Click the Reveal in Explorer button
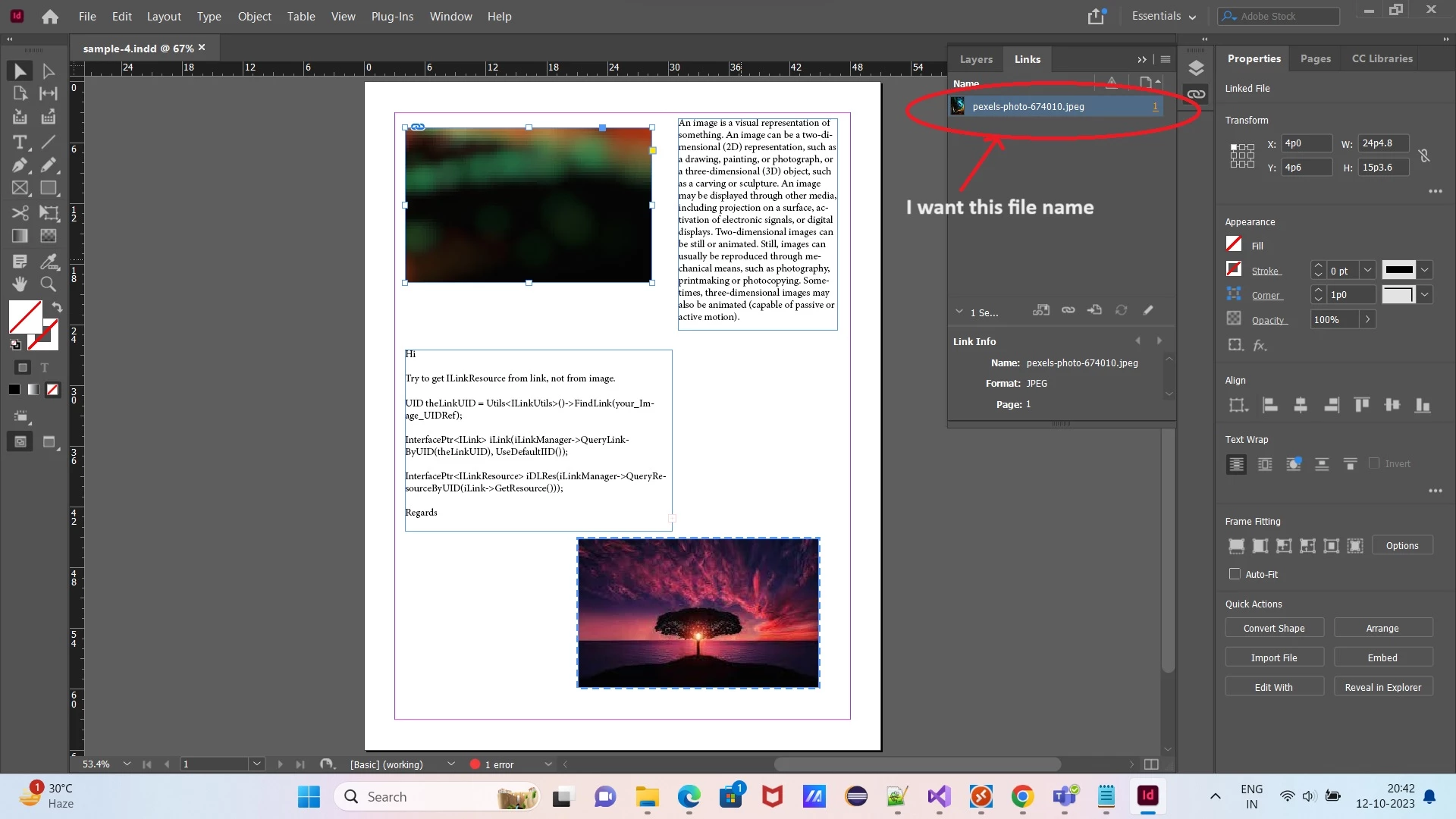This screenshot has width=1456, height=819. pyautogui.click(x=1382, y=687)
